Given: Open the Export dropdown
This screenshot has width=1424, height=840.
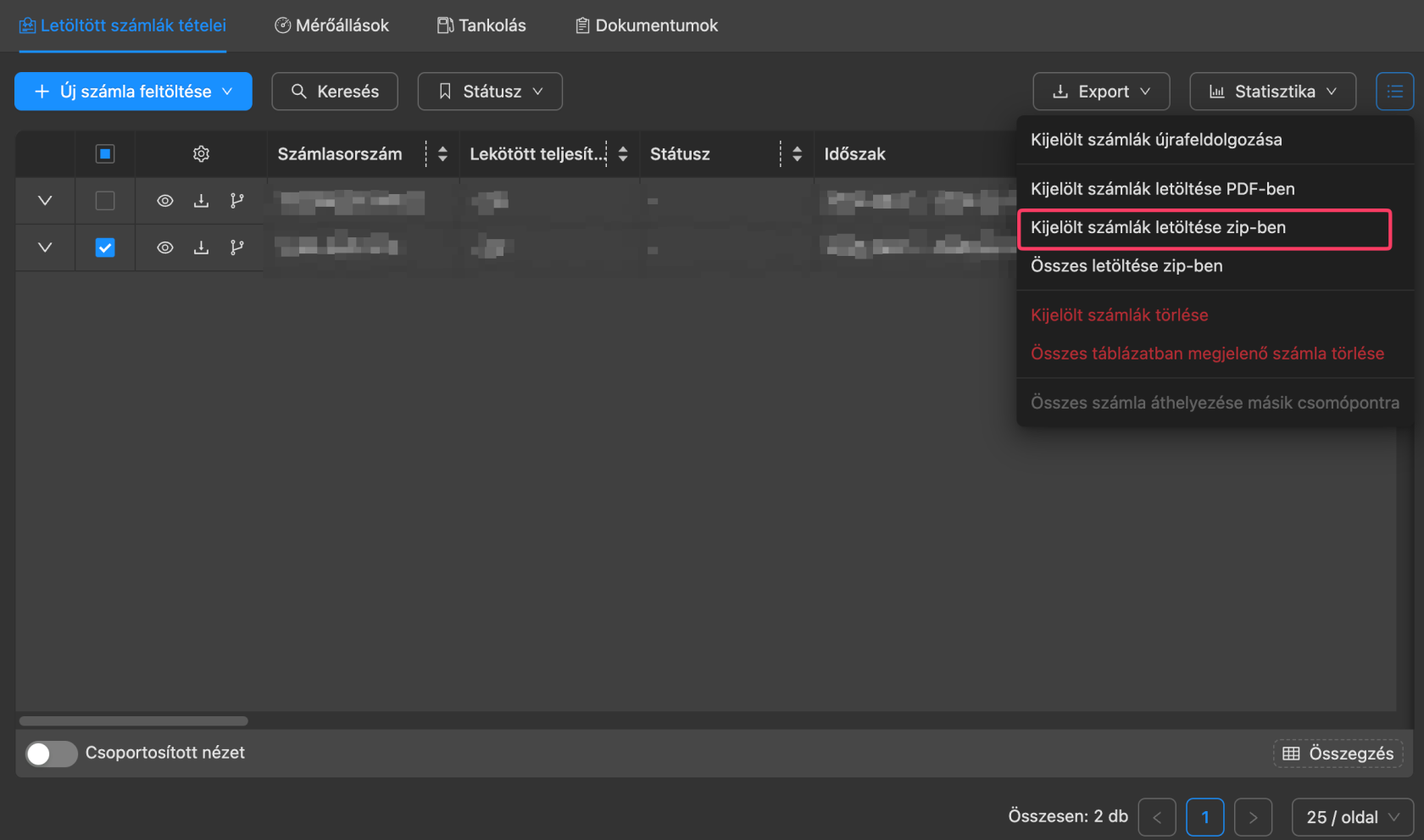Looking at the screenshot, I should pyautogui.click(x=1101, y=92).
